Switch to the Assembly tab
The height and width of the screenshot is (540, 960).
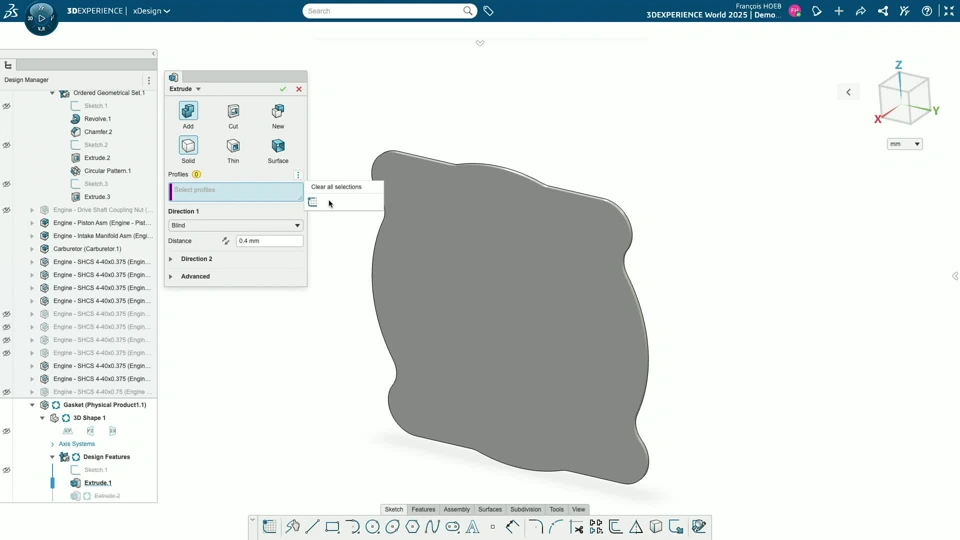tap(457, 509)
